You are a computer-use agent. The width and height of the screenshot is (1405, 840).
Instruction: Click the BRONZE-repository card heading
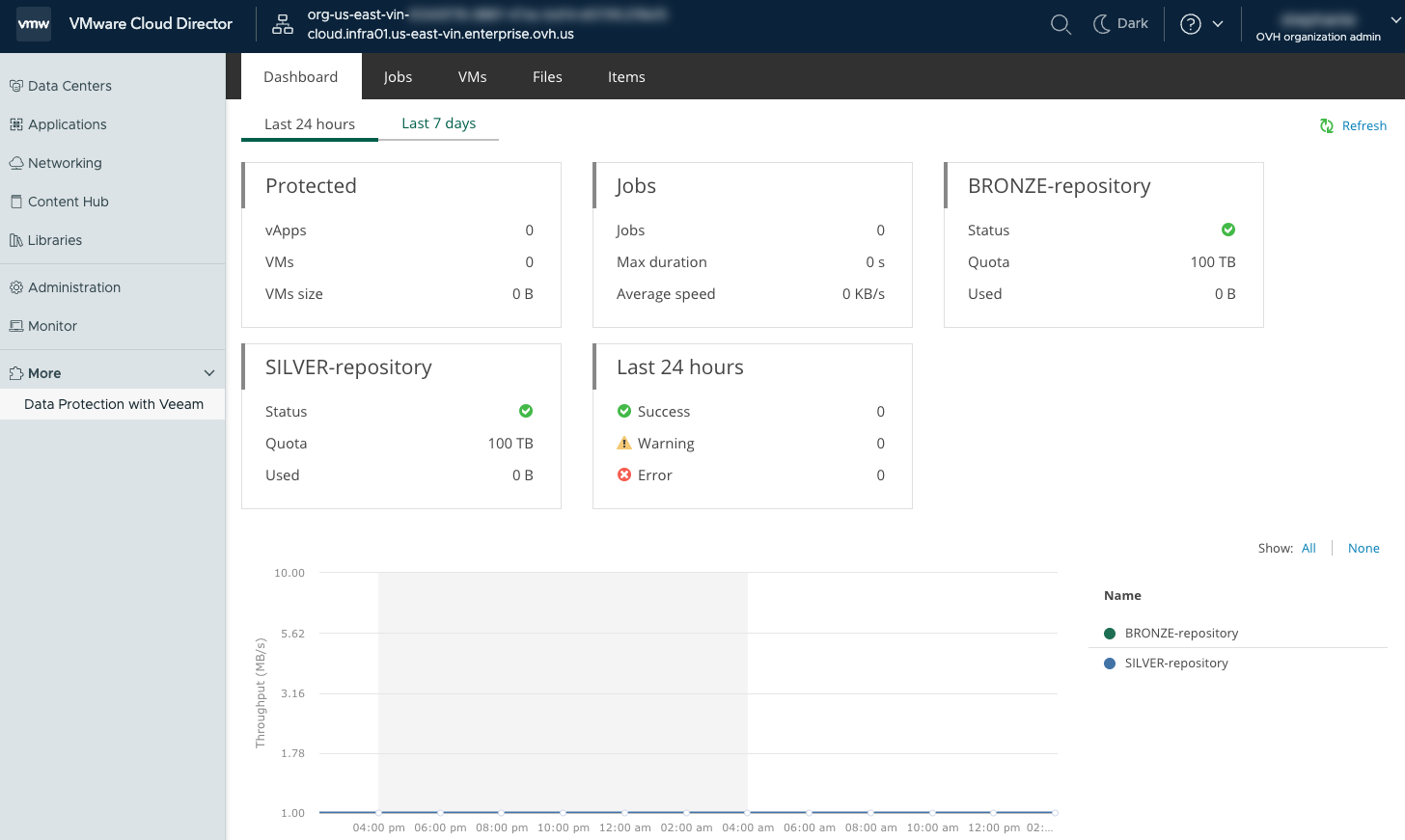1060,186
